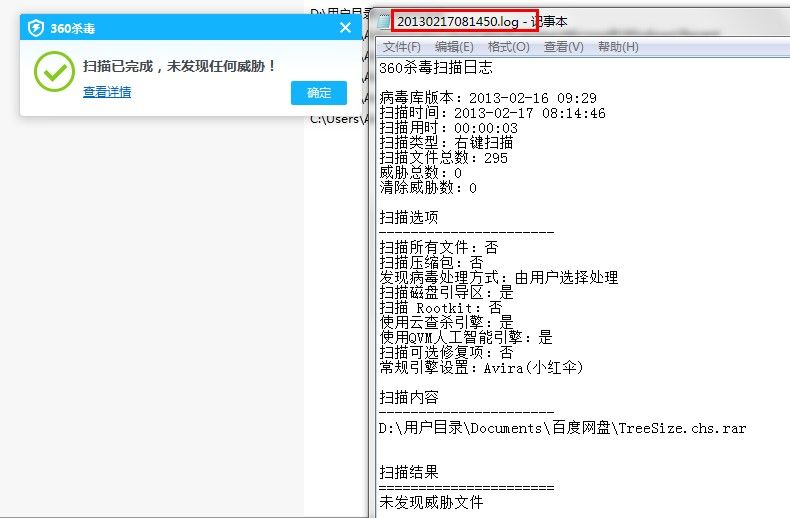The width and height of the screenshot is (790, 518).
Task: Click the 扫描所有文件：否 line
Action: [x=438, y=247]
